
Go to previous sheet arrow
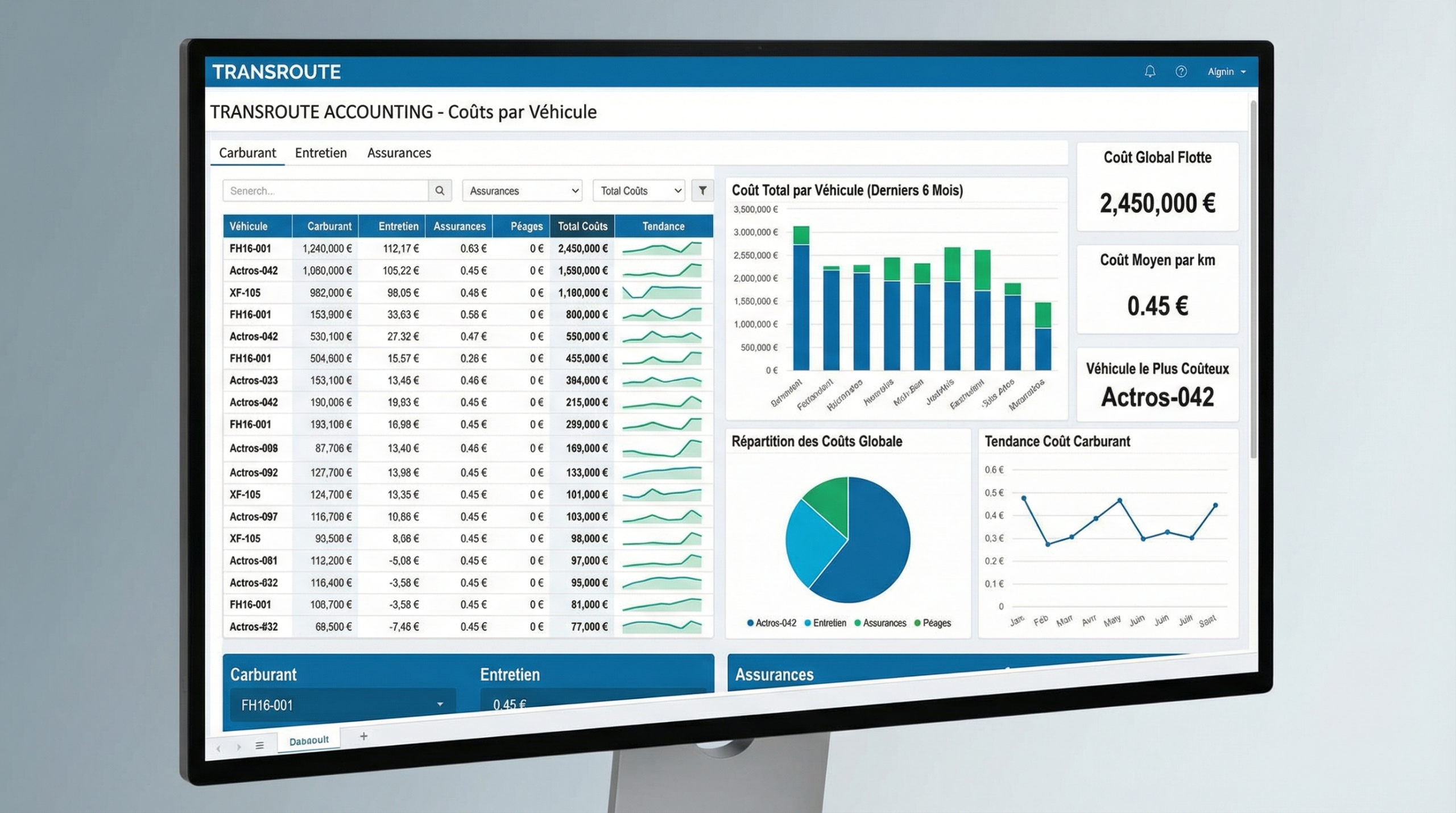pos(218,748)
